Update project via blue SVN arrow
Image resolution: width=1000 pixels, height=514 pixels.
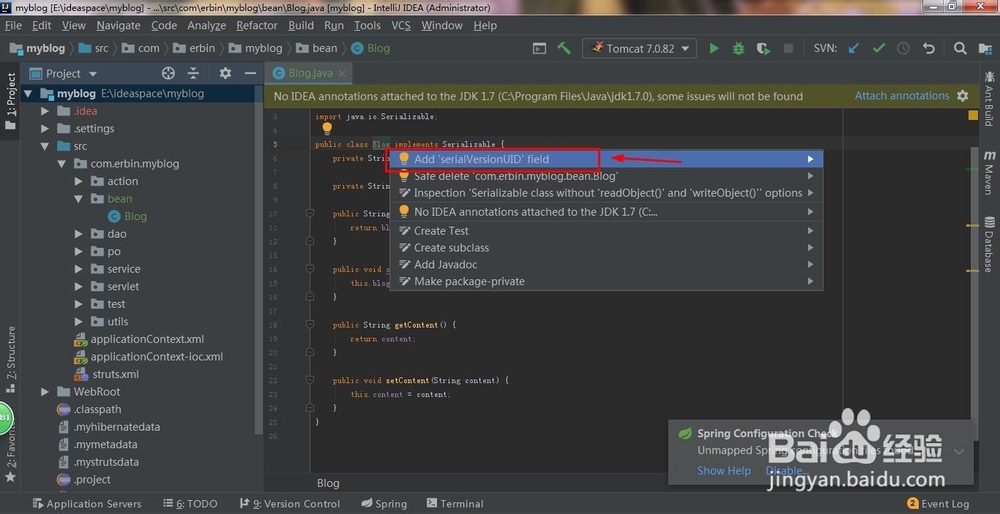(x=853, y=48)
